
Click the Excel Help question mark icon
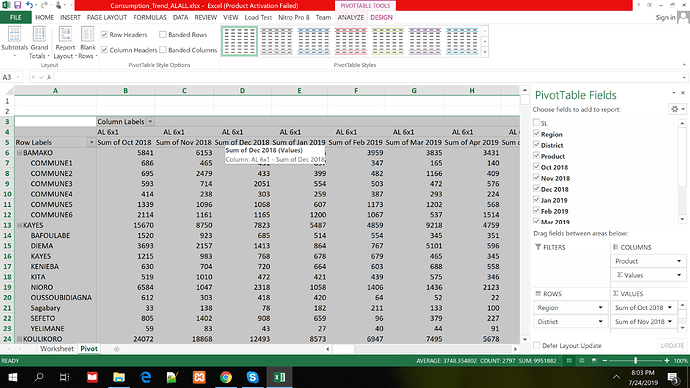point(638,5)
